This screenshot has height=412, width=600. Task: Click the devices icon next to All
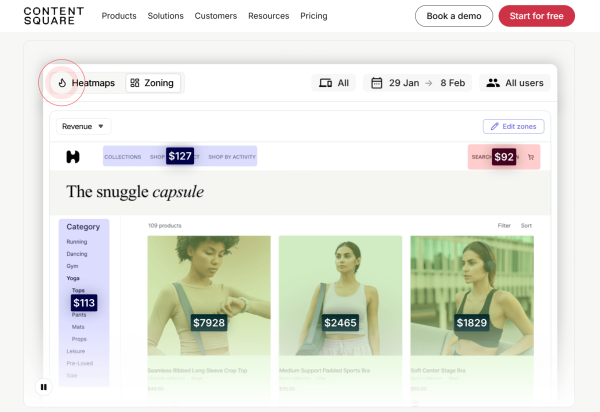325,83
